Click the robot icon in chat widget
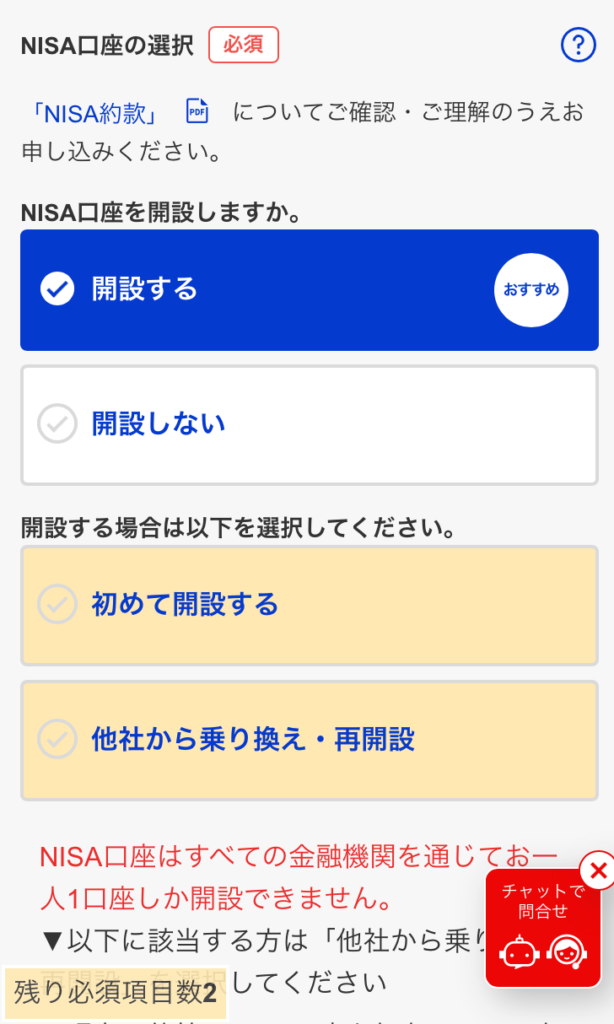 point(519,953)
